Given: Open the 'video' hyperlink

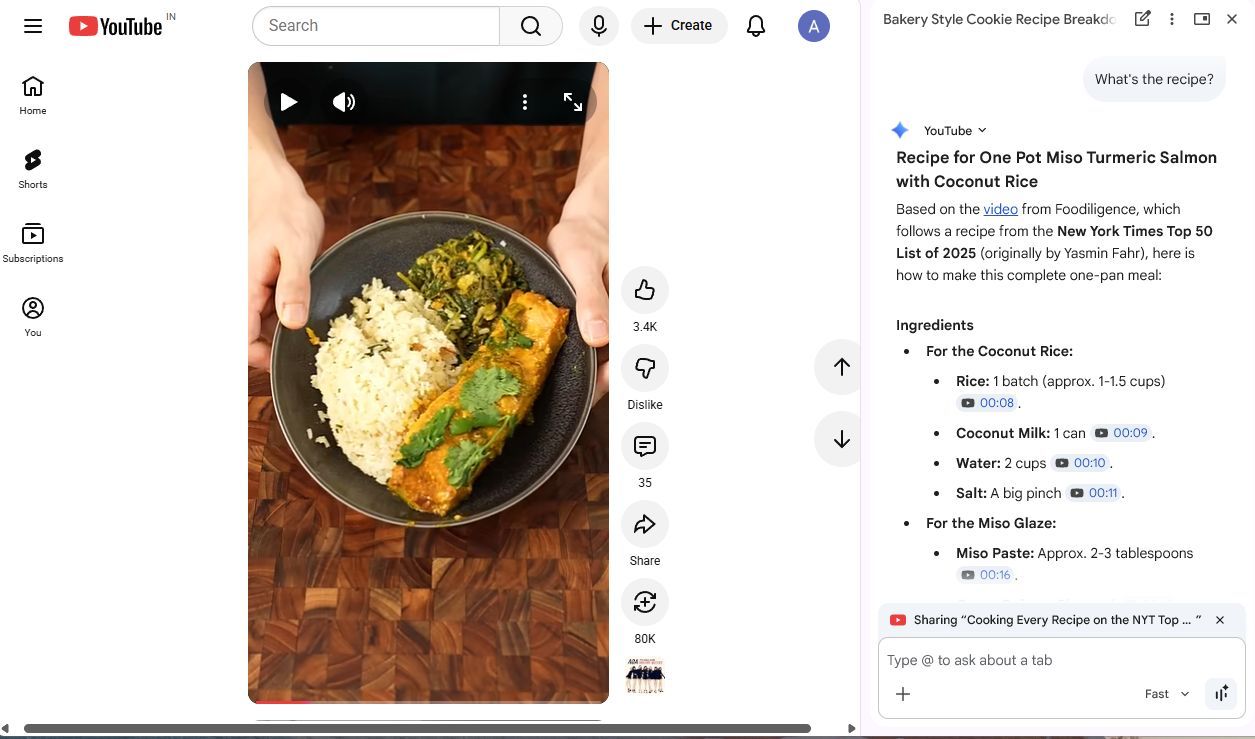Looking at the screenshot, I should coord(1000,209).
